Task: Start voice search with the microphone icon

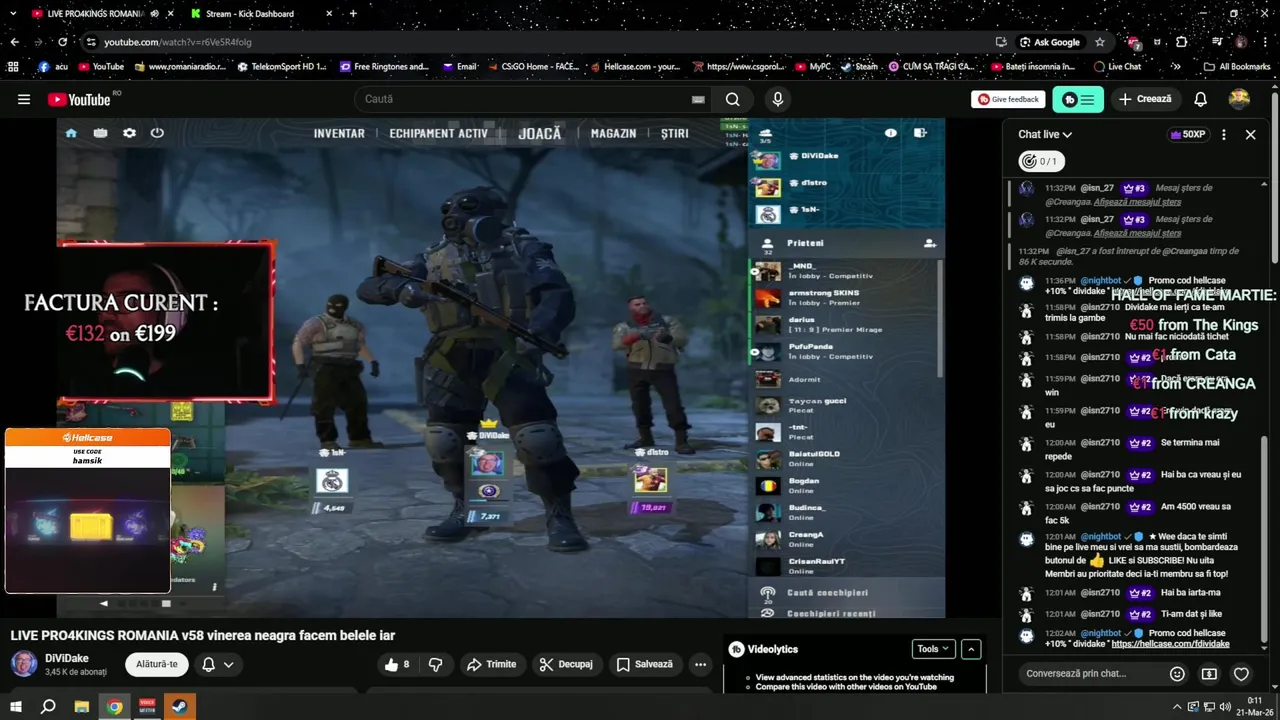Action: click(x=778, y=99)
